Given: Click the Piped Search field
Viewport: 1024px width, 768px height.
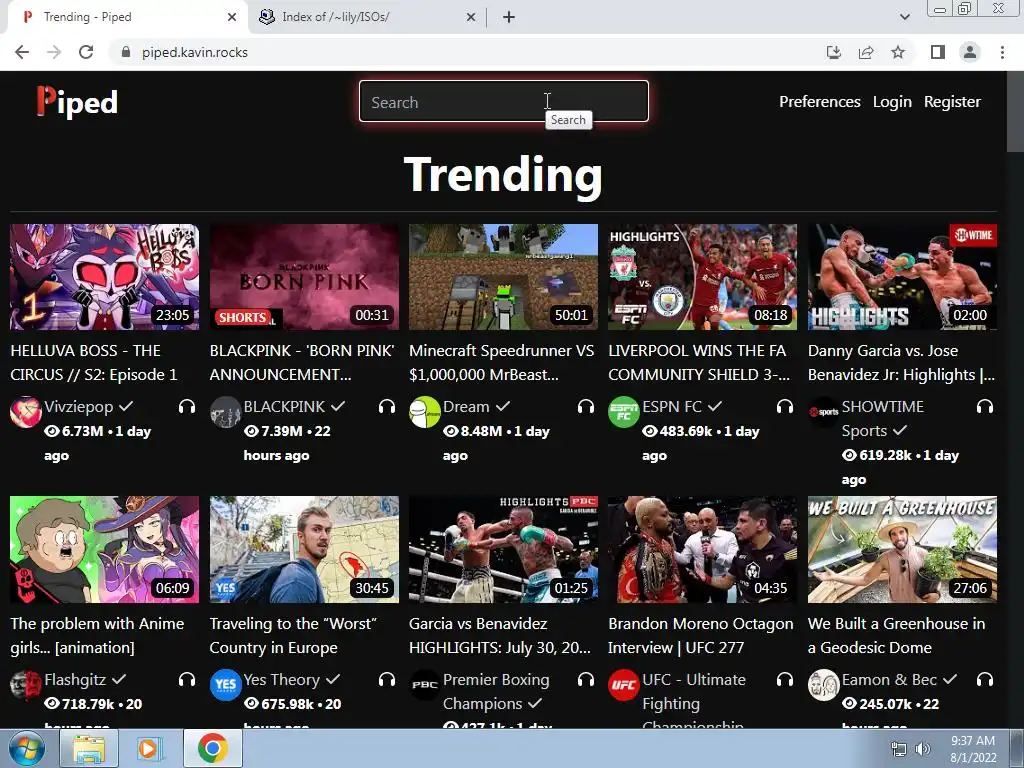Looking at the screenshot, I should coord(504,101).
